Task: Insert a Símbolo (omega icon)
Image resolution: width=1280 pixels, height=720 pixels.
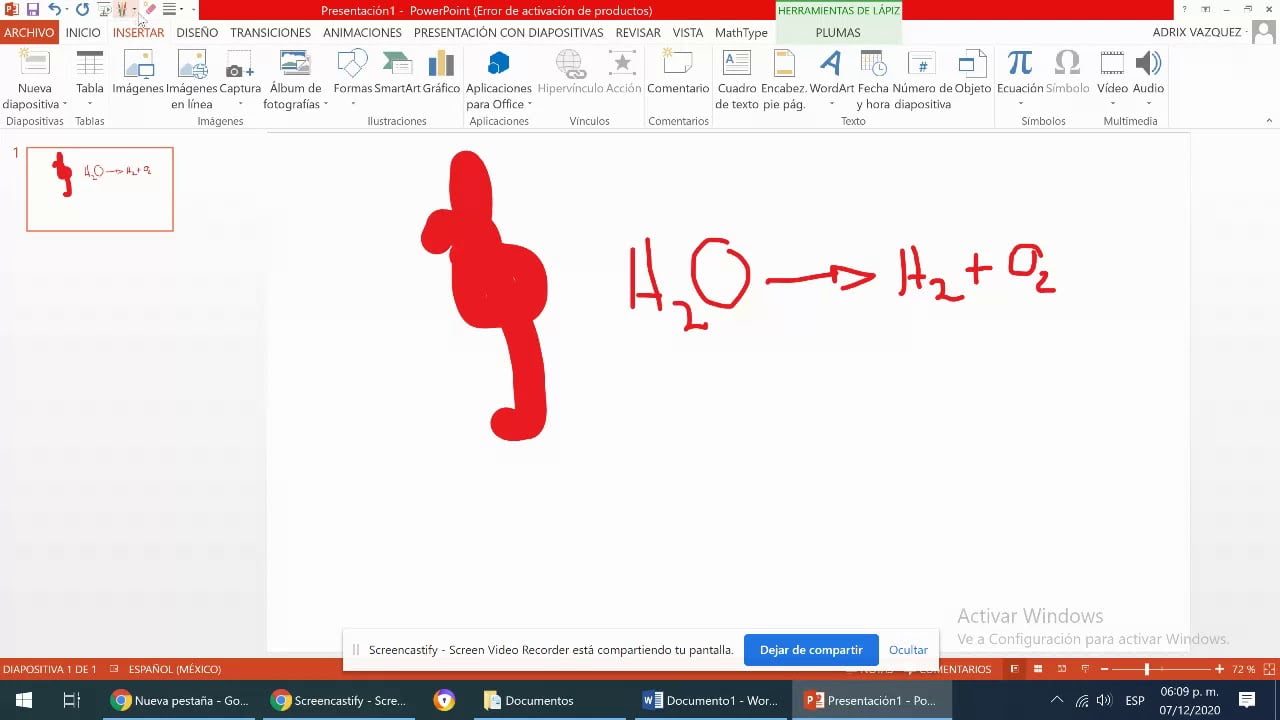Action: (1067, 72)
